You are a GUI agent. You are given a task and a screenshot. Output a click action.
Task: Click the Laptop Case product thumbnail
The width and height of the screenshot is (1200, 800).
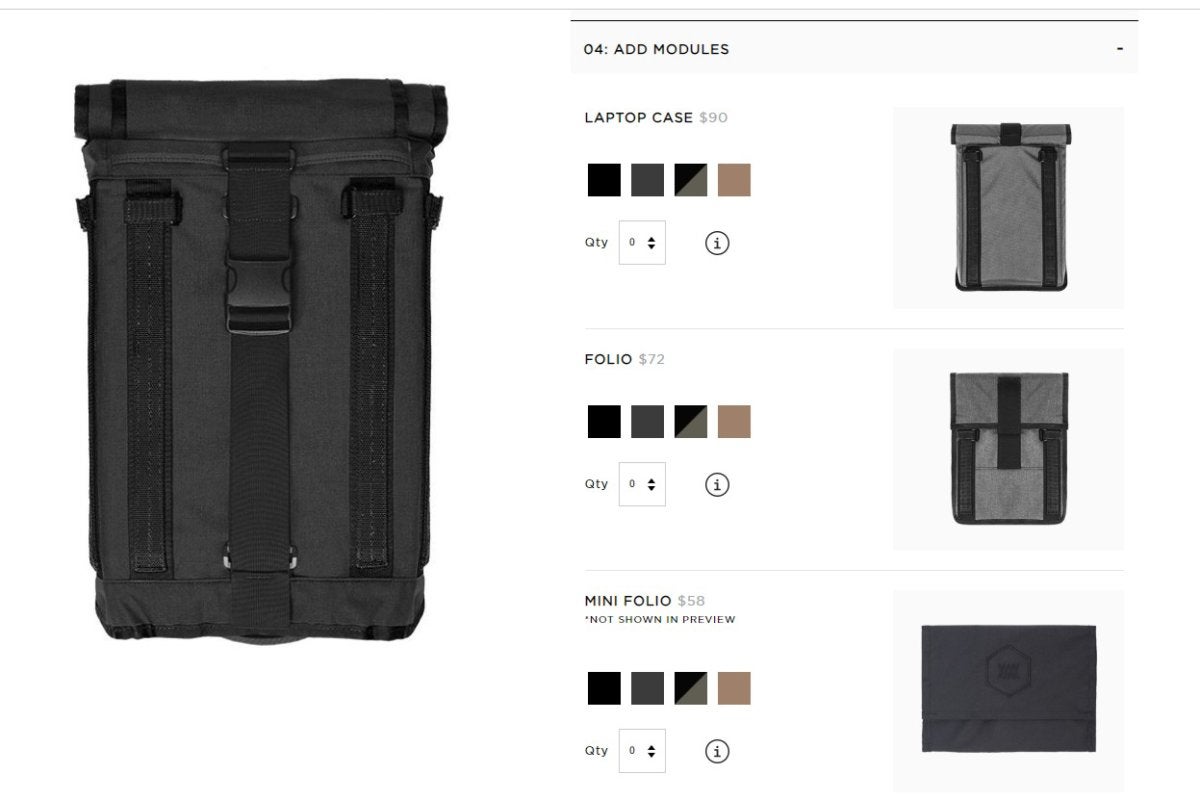(x=1008, y=208)
